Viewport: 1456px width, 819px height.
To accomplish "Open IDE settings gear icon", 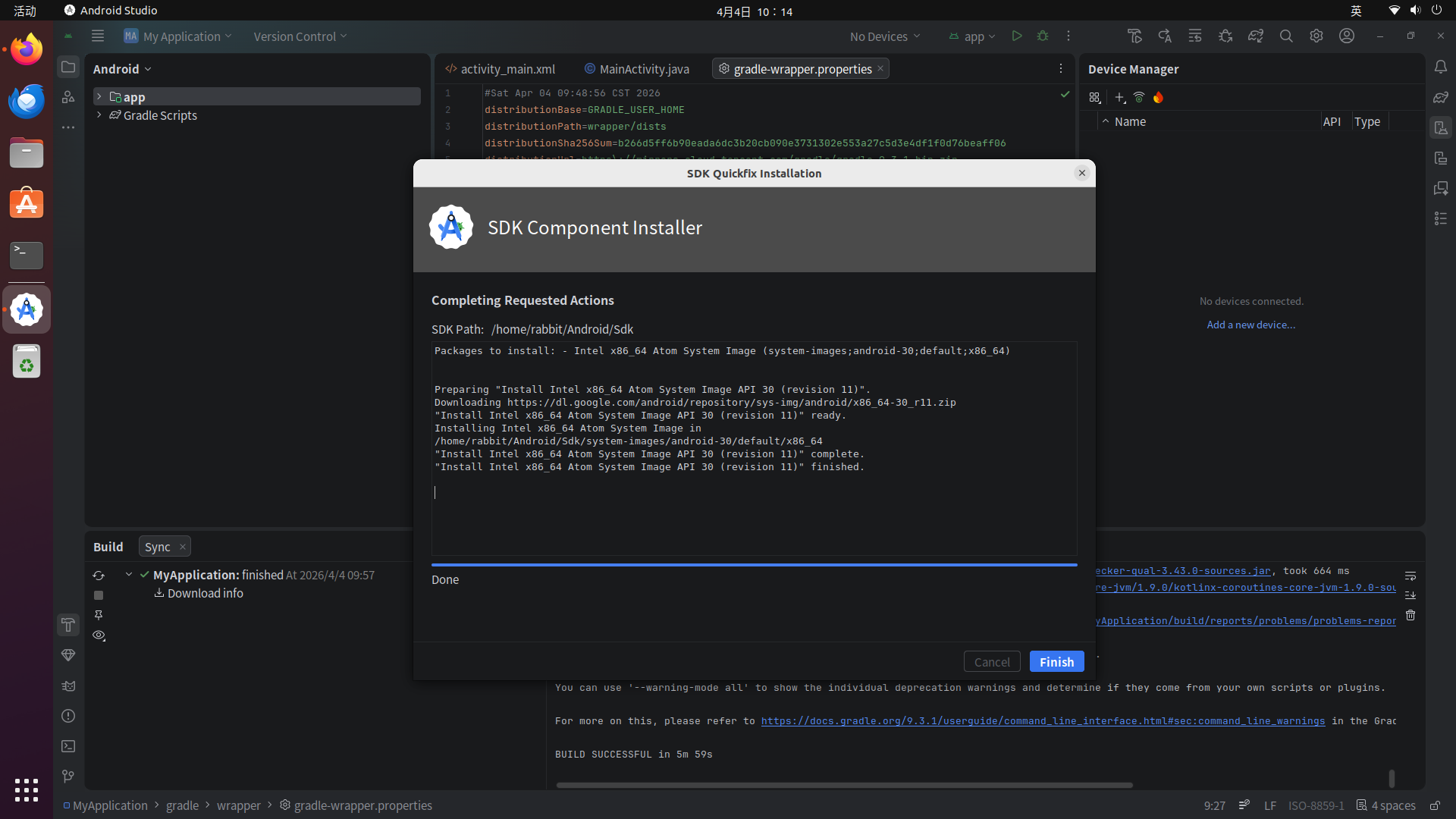I will (x=1316, y=36).
